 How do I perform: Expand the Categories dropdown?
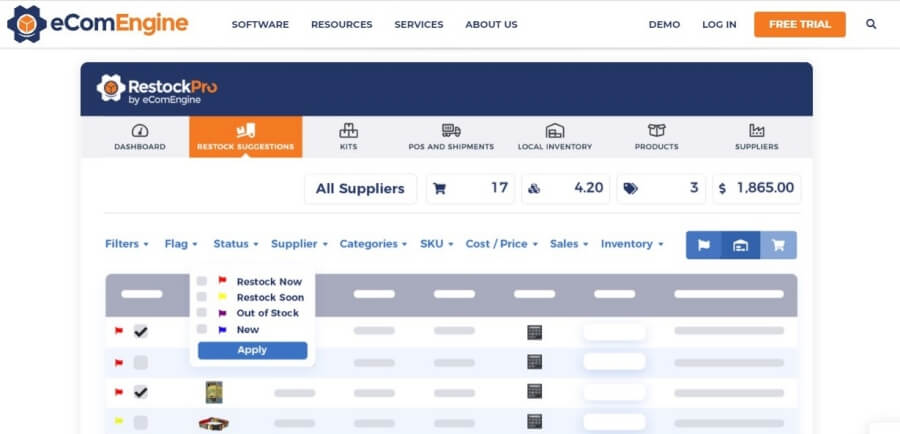[x=373, y=244]
